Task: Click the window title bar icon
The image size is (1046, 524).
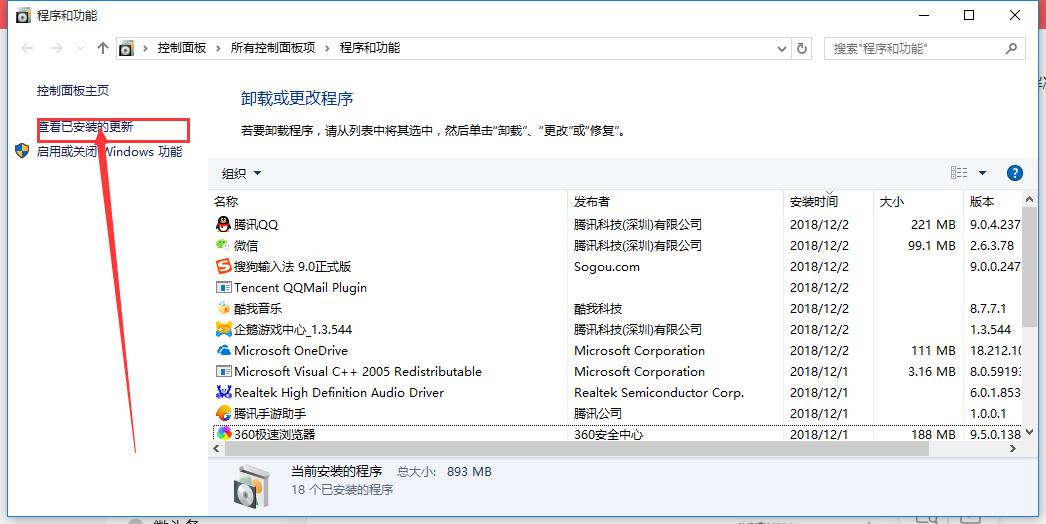Action: point(23,15)
